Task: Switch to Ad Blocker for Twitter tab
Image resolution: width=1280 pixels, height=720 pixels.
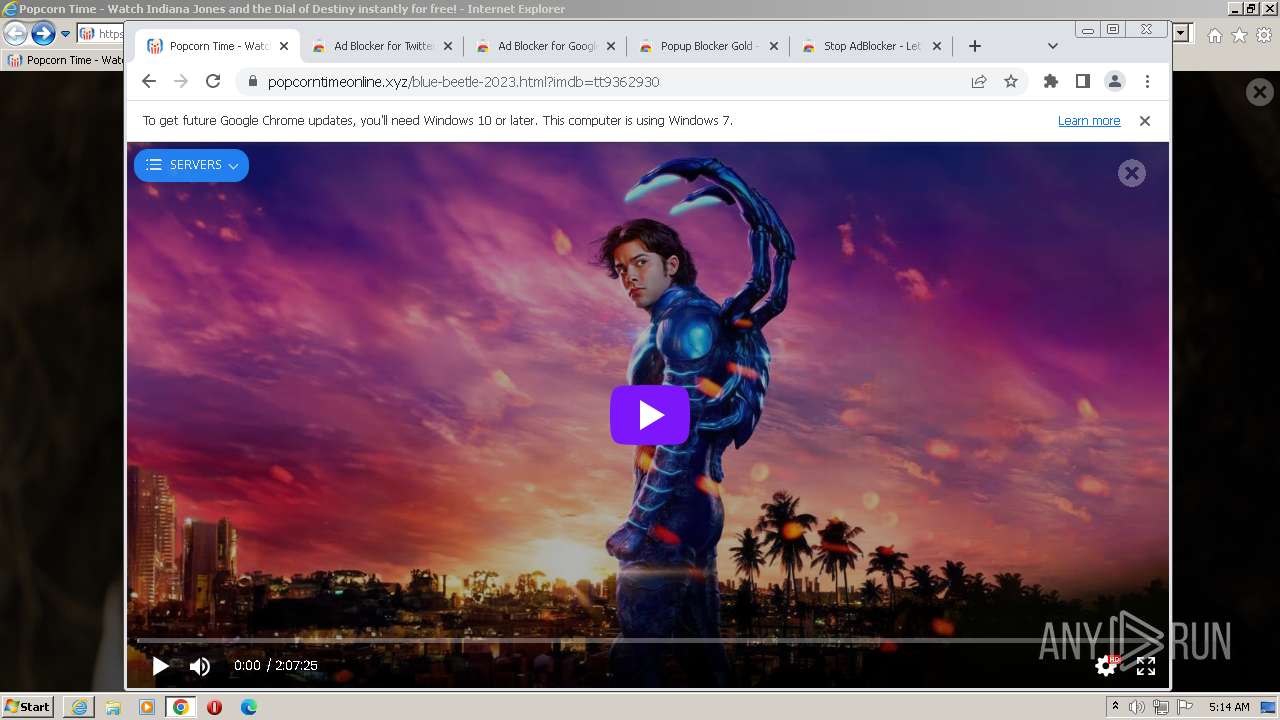Action: (382, 46)
